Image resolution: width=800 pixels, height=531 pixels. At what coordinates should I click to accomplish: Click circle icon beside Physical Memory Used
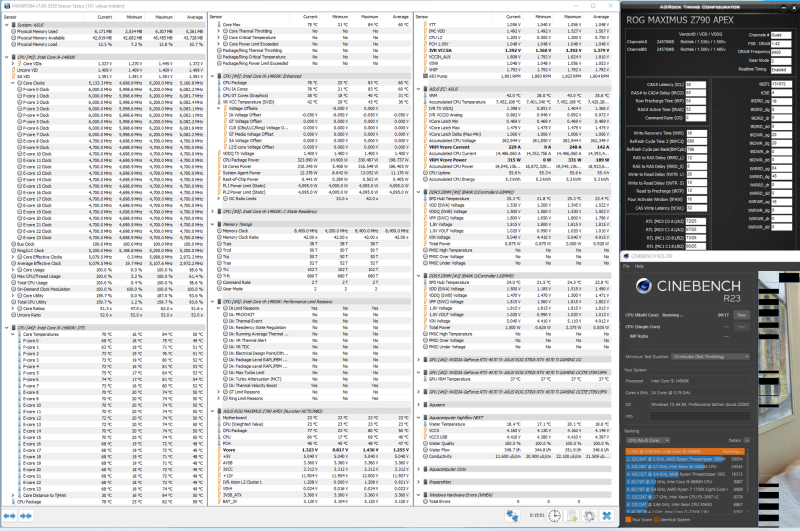coord(13,31)
